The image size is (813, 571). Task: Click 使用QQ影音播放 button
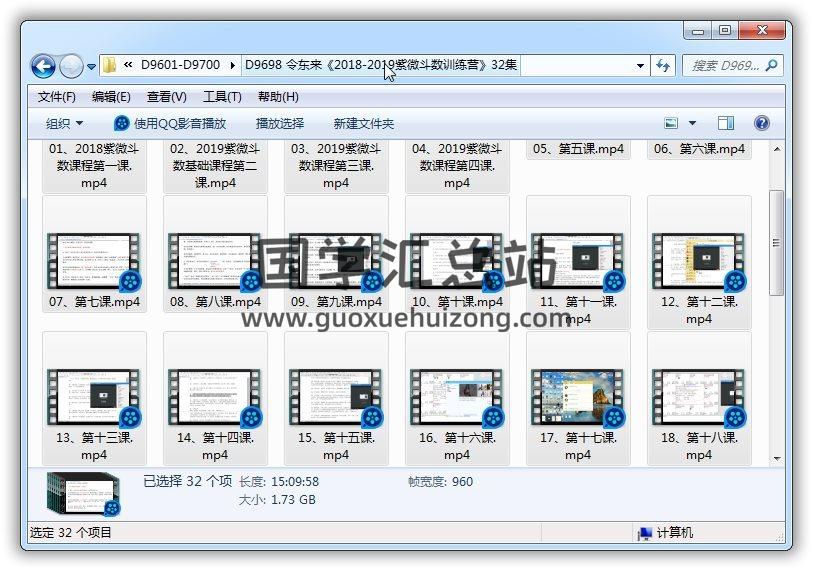[x=170, y=123]
